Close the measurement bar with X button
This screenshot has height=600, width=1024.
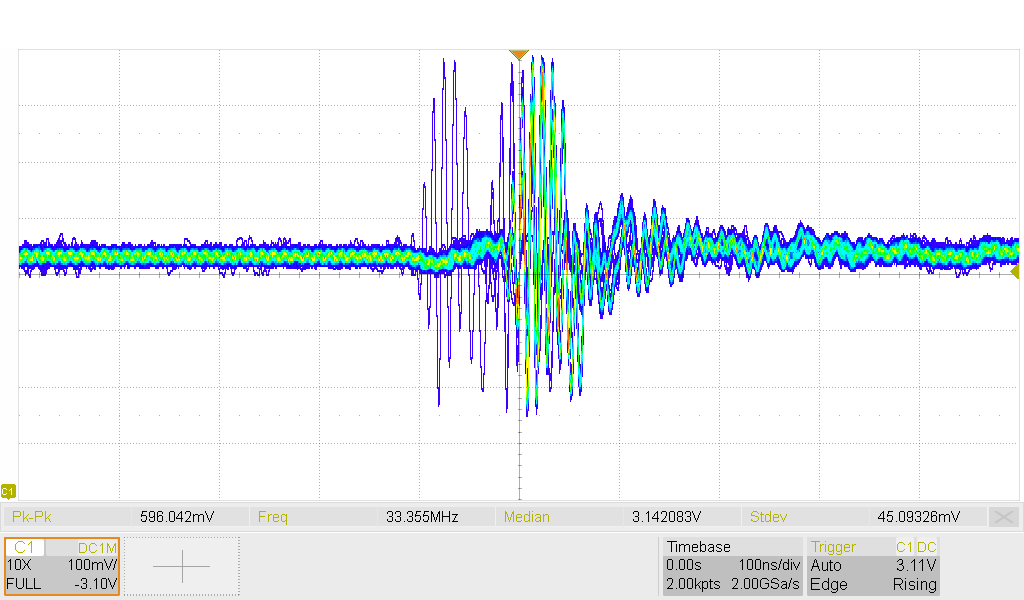tap(1003, 517)
